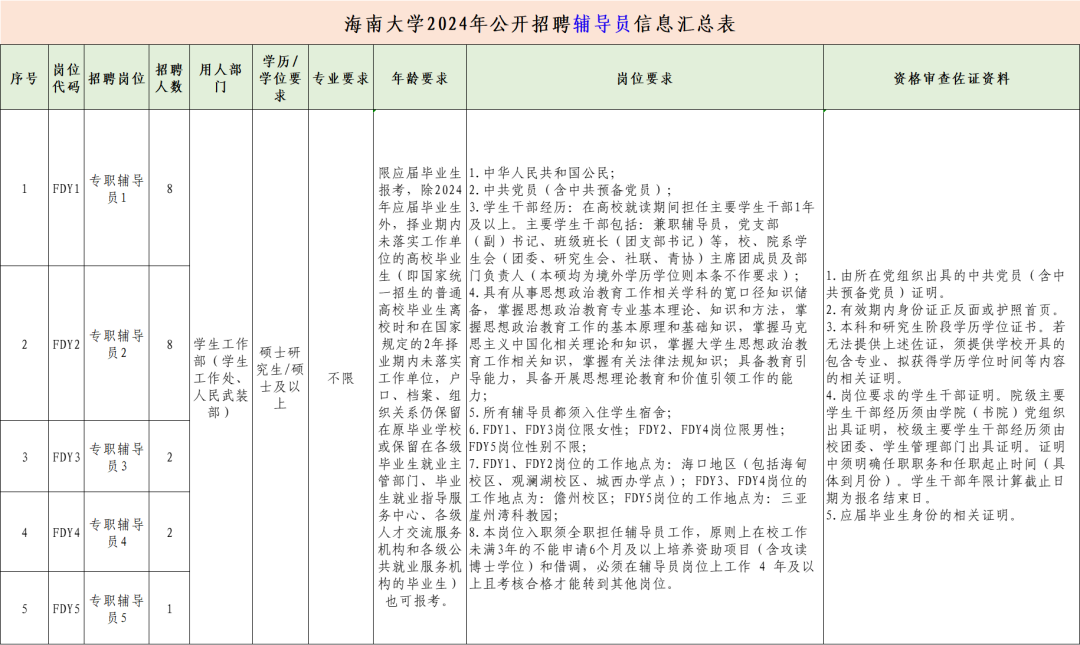The width and height of the screenshot is (1080, 645).
Task: Click recruit count 2 in FDY3 row
Action: pos(169,457)
